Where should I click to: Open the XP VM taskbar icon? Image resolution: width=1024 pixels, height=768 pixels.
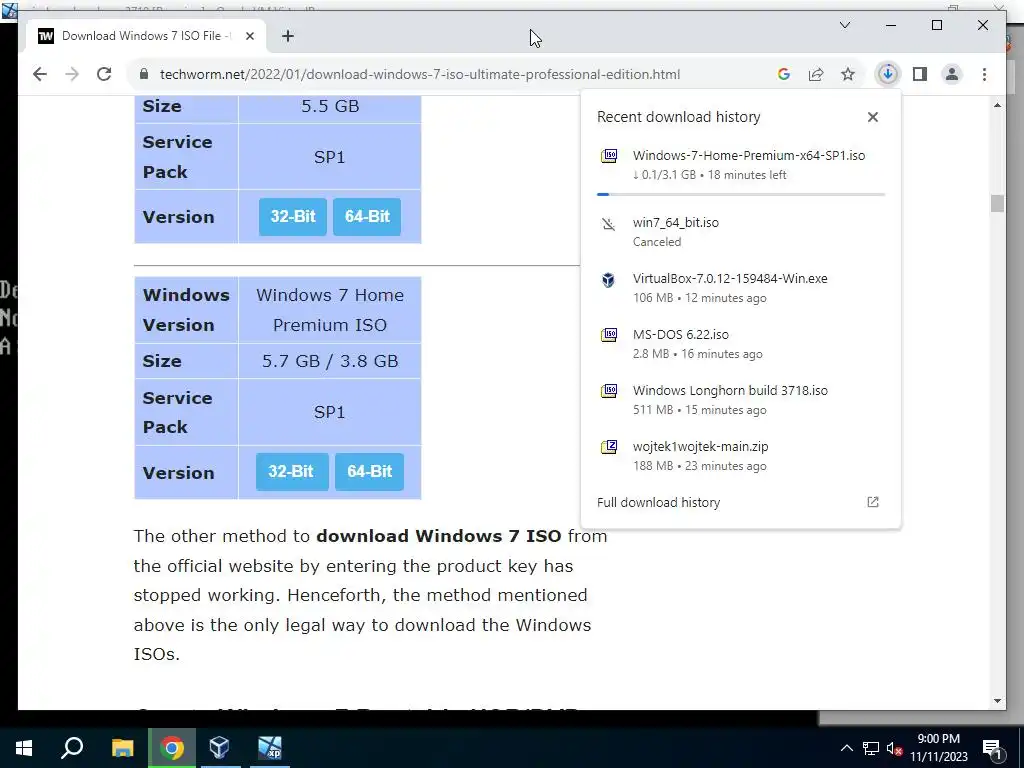269,748
